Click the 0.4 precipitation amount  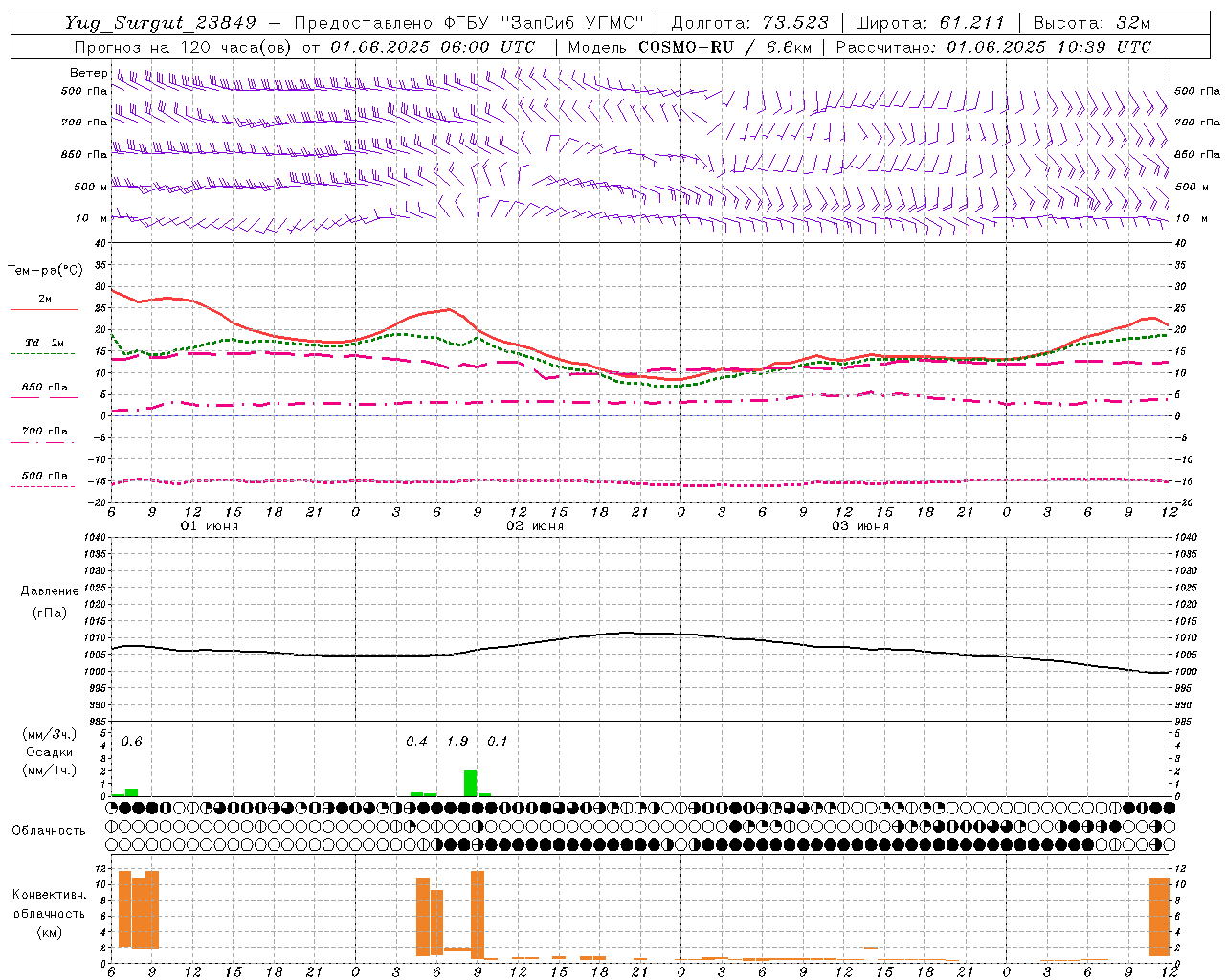click(x=416, y=741)
